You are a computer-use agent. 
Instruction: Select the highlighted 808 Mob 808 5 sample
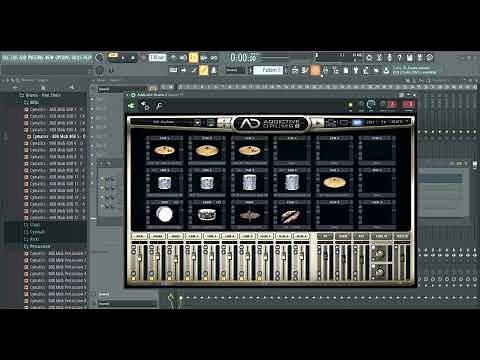click(56, 136)
